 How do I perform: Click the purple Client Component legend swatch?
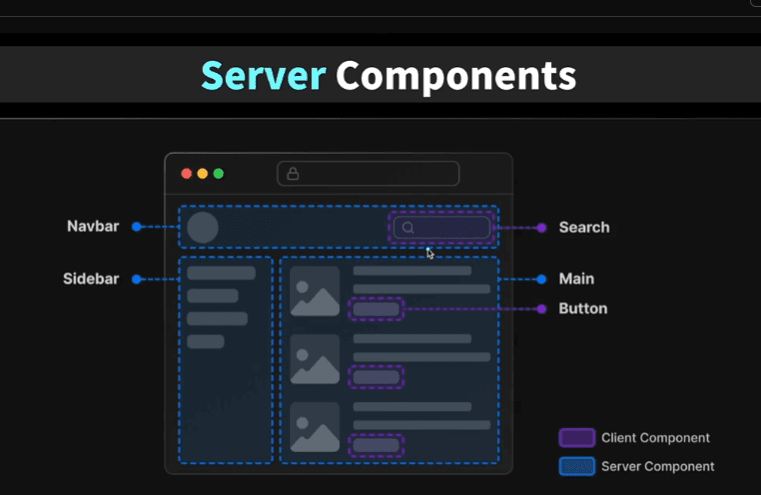coord(577,438)
